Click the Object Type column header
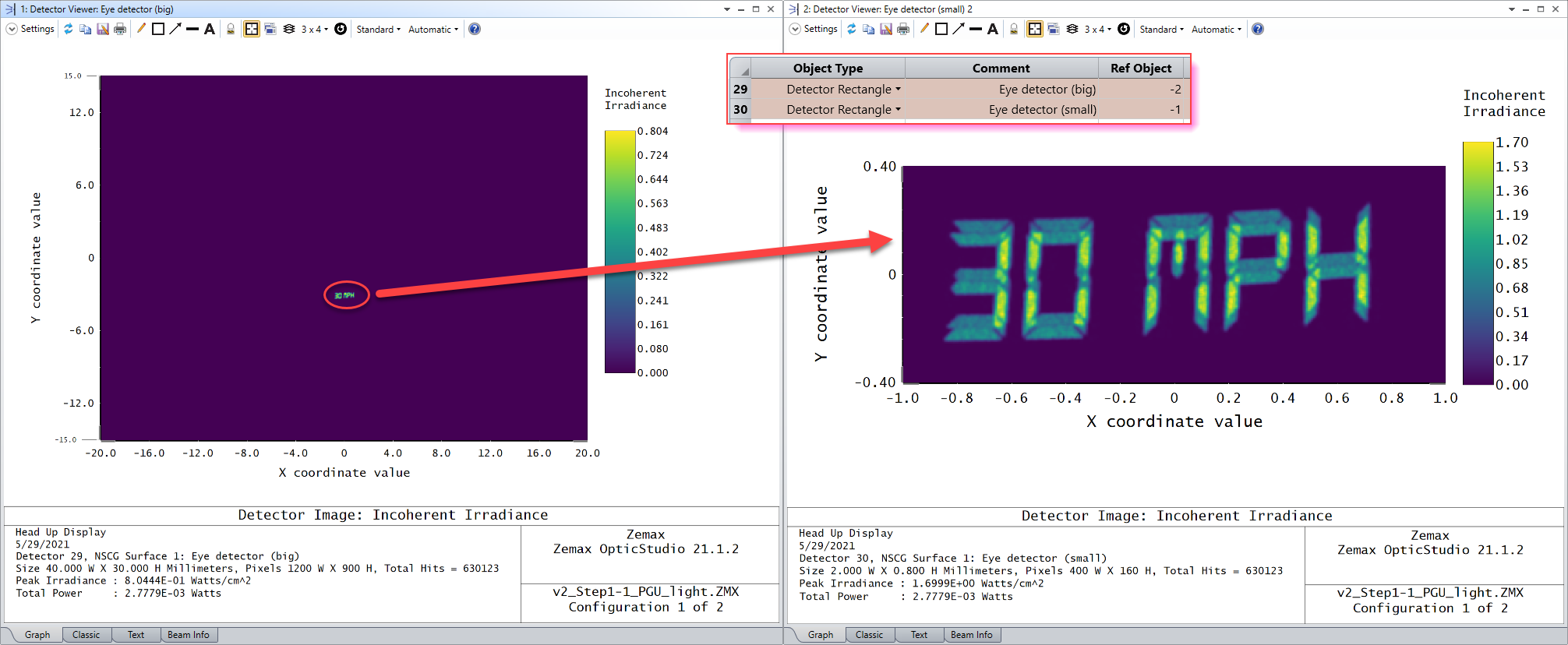The image size is (1568, 645). pos(828,68)
